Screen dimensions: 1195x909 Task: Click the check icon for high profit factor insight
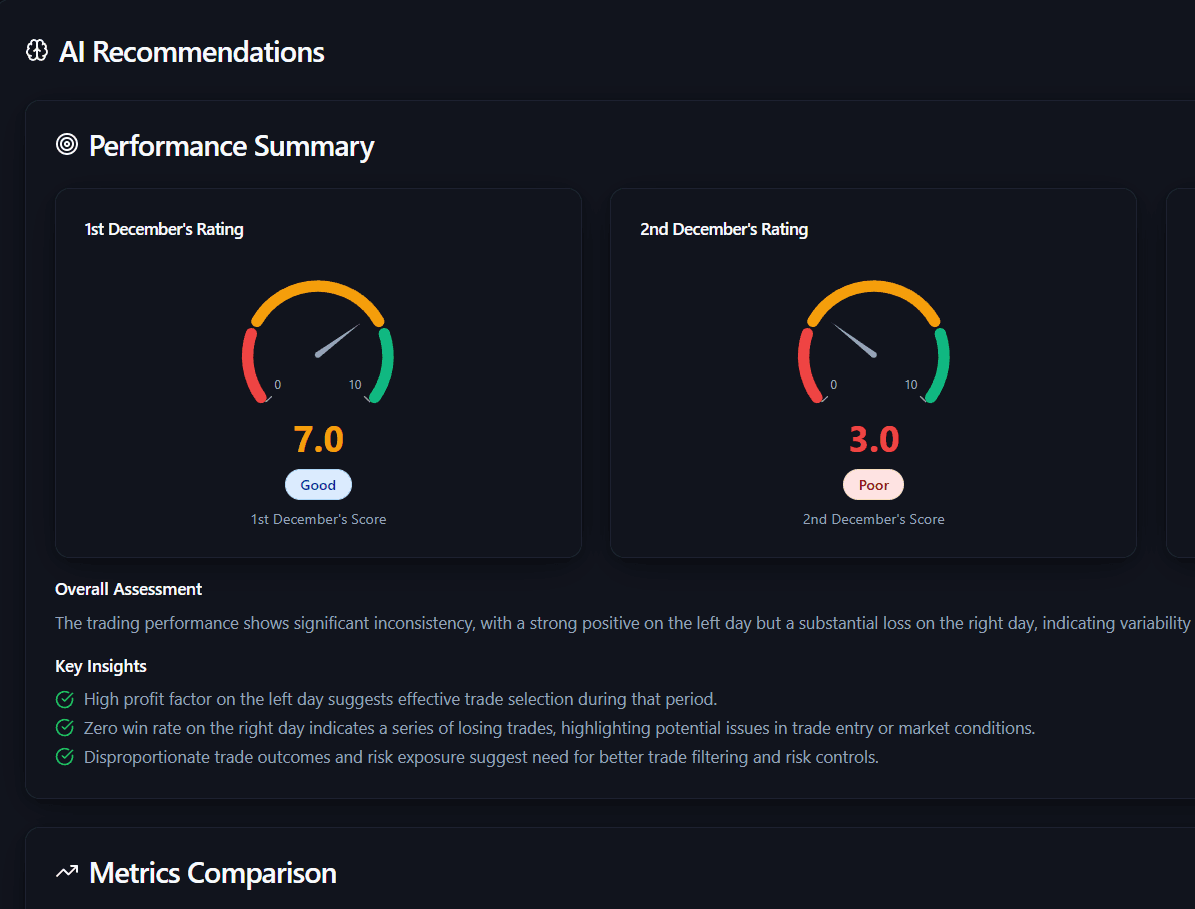(x=65, y=699)
